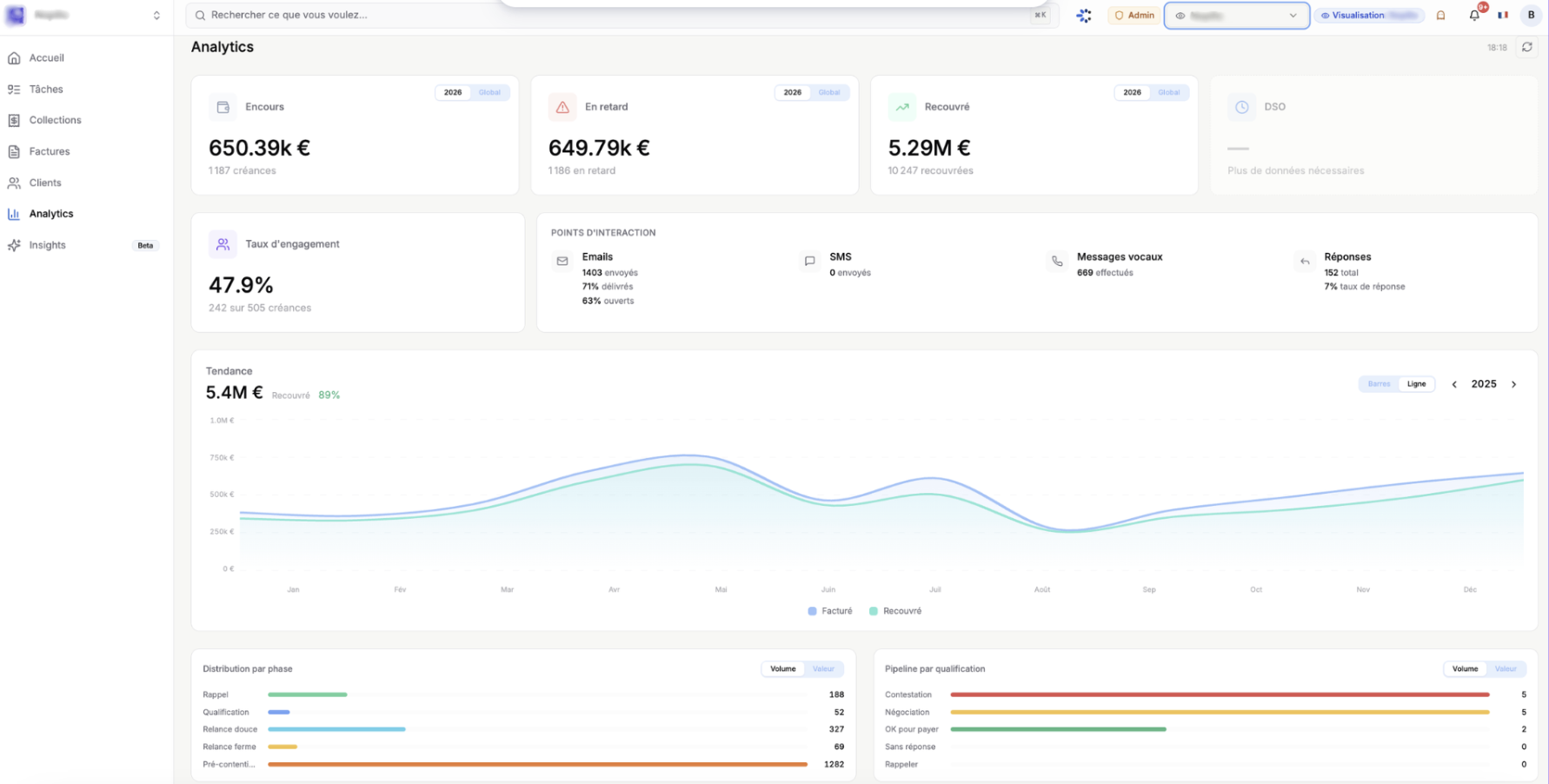
Task: Click the French flag language icon
Action: [x=1503, y=16]
